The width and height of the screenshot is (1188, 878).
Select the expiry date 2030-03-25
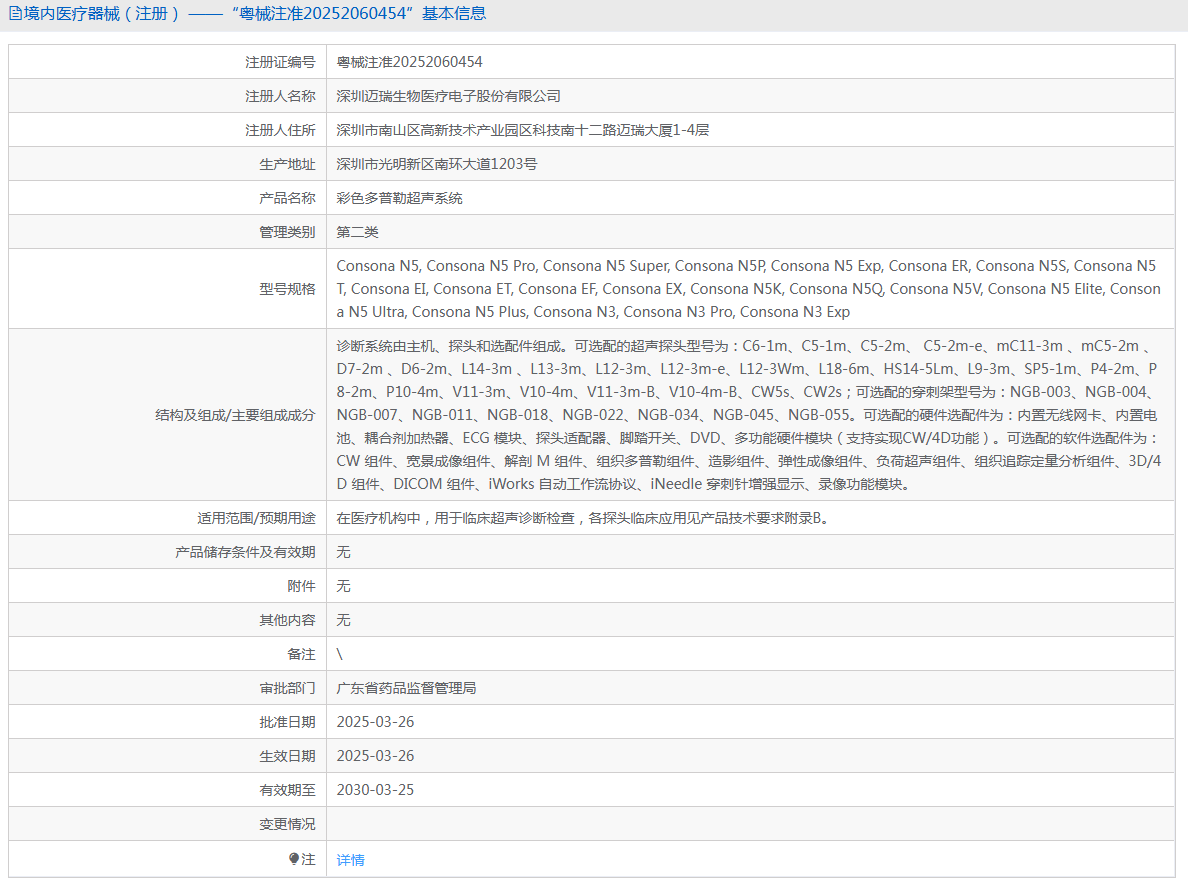tap(375, 790)
